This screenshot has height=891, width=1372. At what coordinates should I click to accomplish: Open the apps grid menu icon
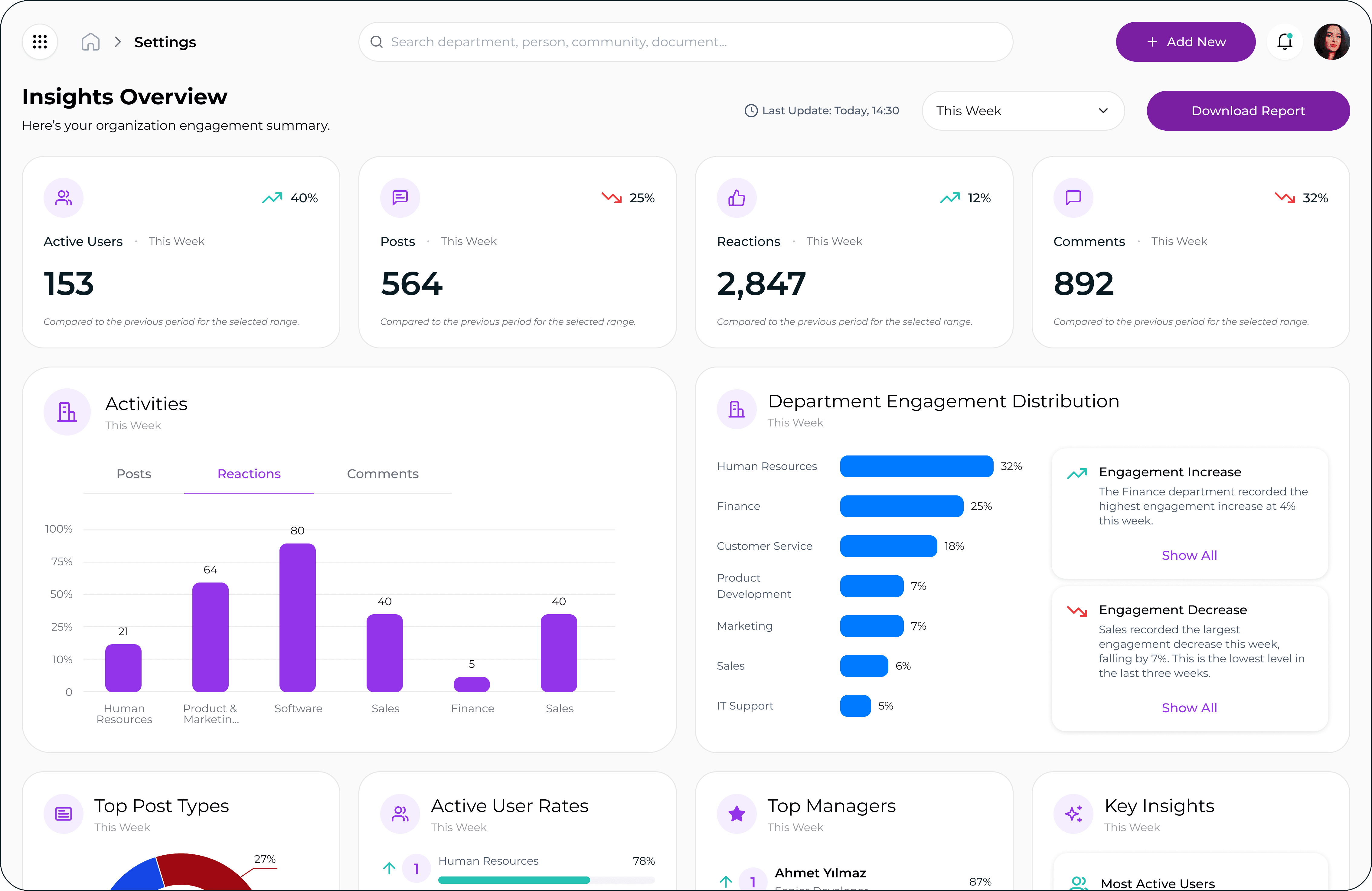click(40, 41)
